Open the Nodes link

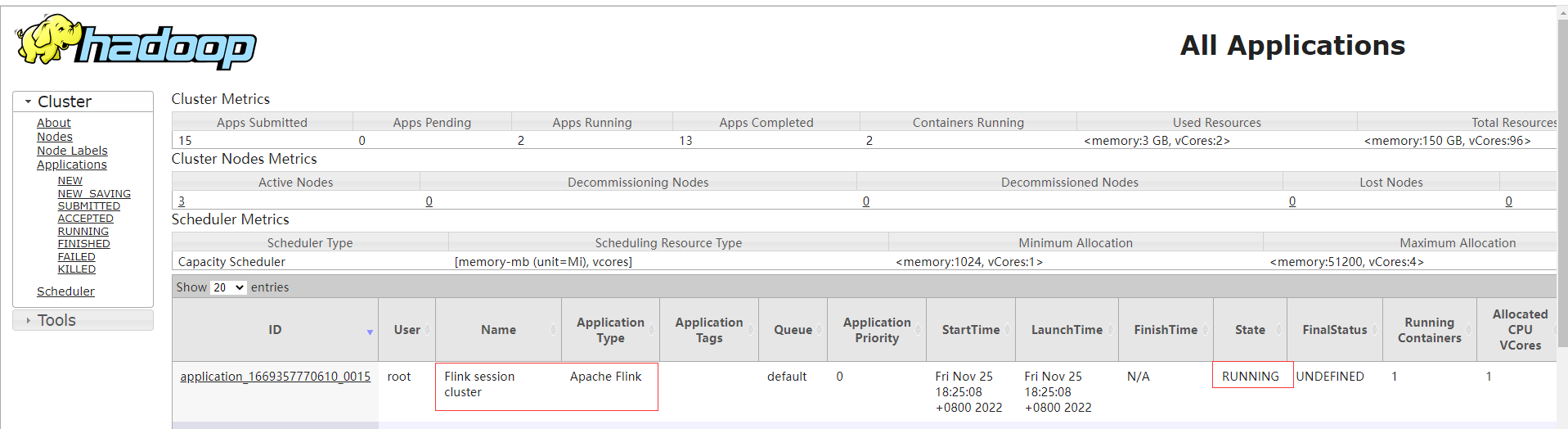pyautogui.click(x=54, y=137)
